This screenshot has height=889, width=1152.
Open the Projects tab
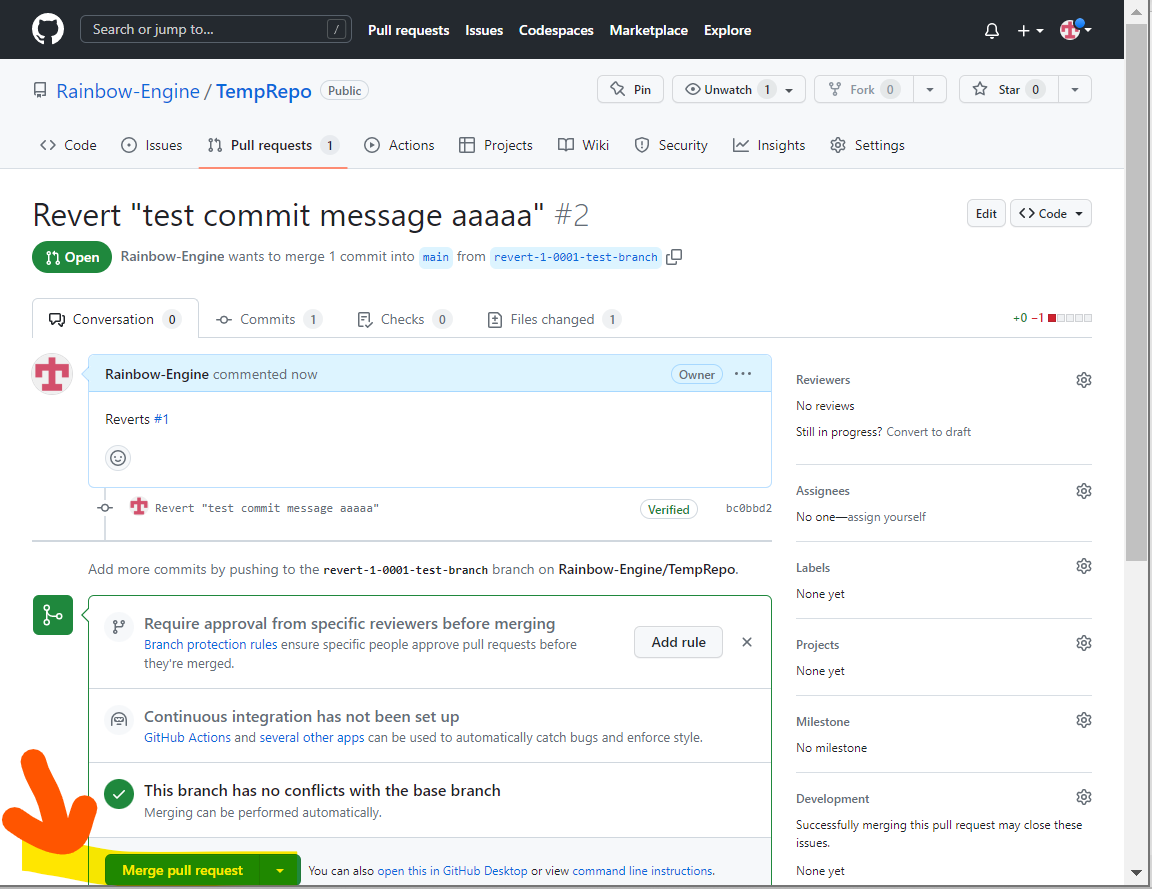[x=496, y=145]
